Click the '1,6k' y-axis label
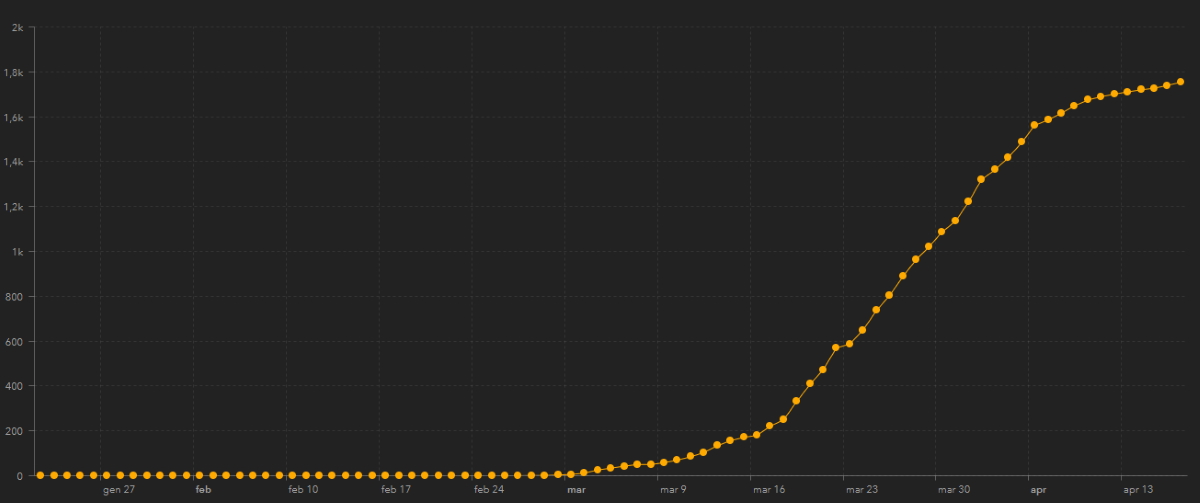 pyautogui.click(x=16, y=117)
